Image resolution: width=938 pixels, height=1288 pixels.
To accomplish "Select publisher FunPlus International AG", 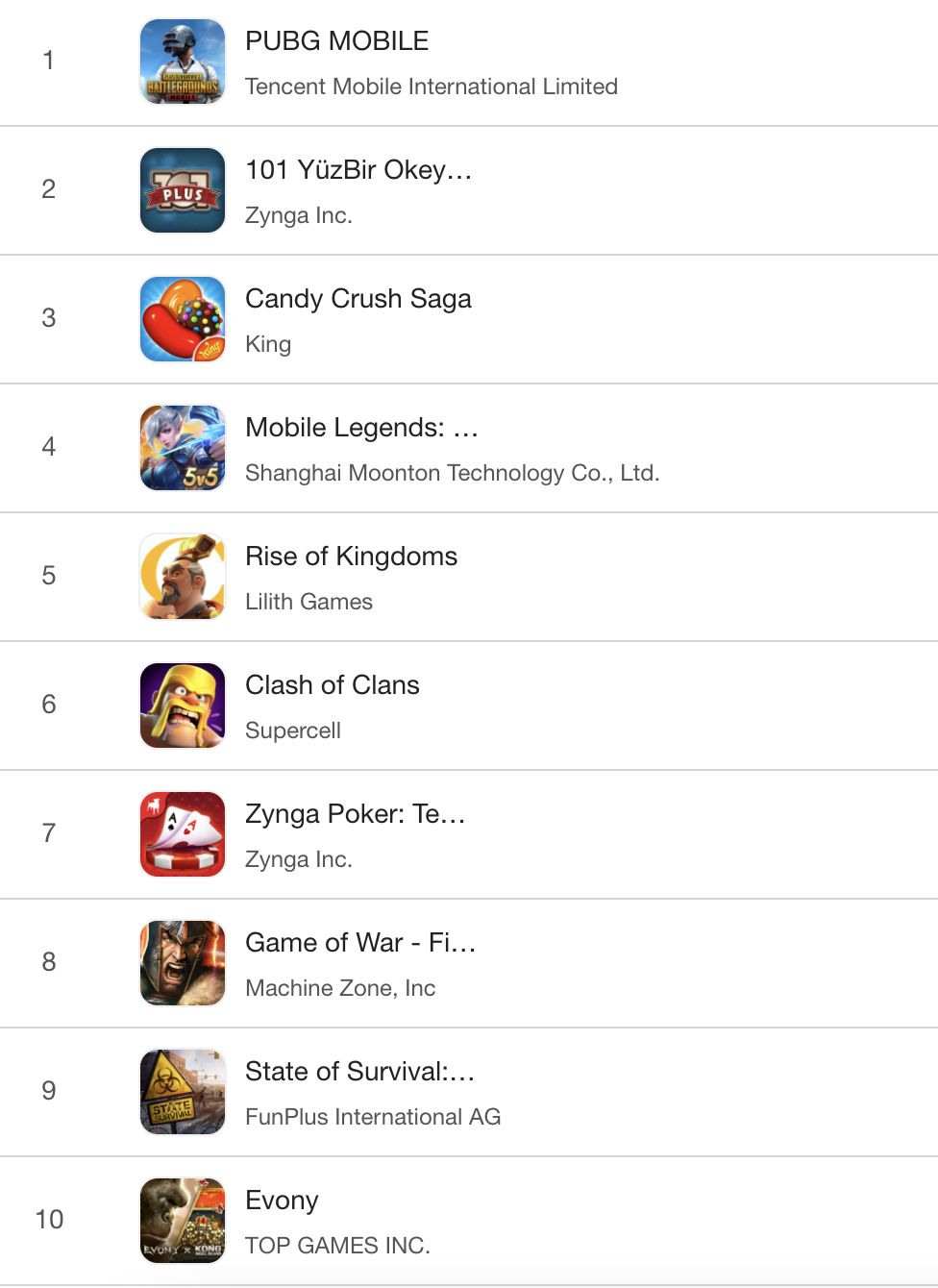I will pos(372,1117).
